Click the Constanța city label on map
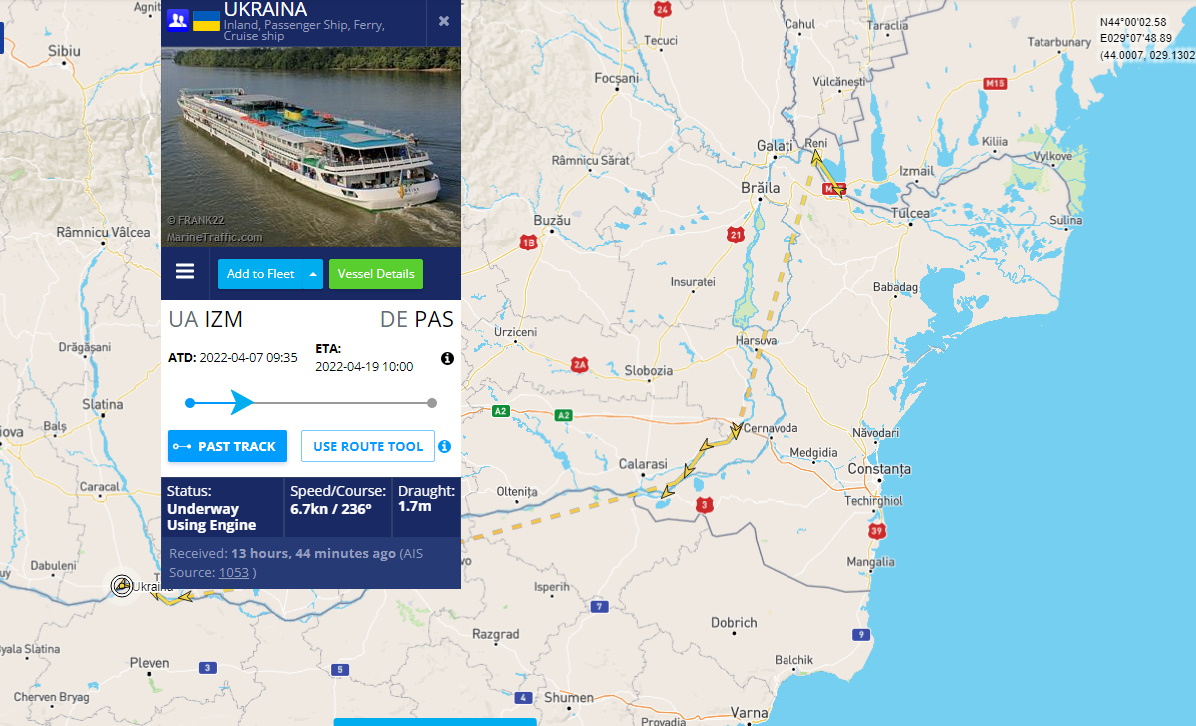 point(879,469)
